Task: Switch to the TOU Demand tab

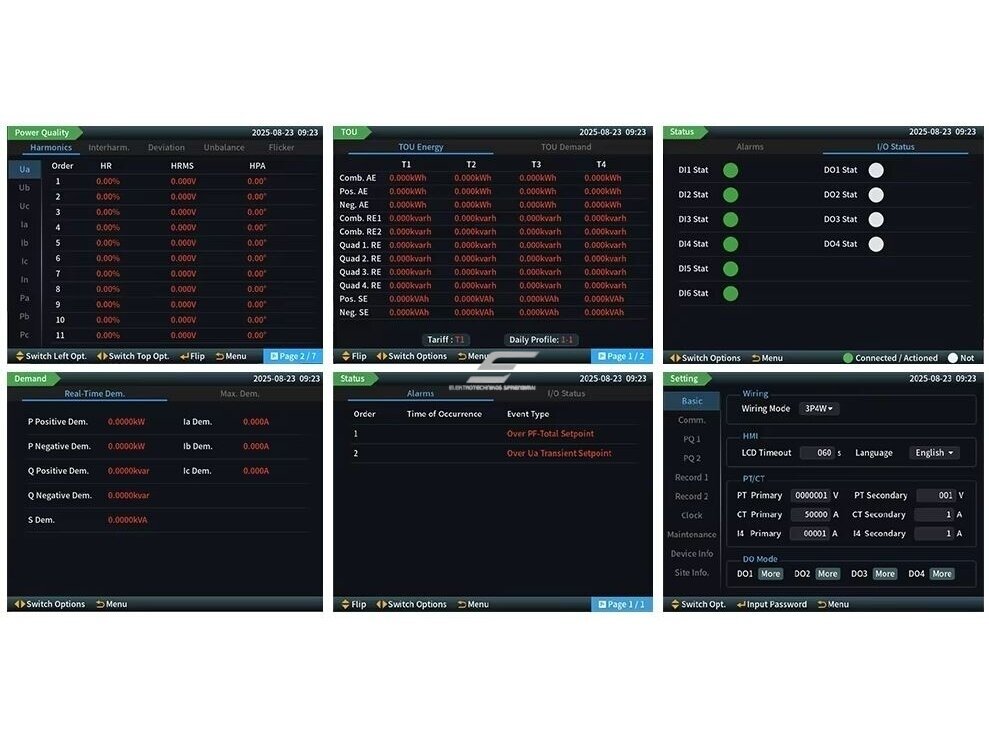Action: 566,147
